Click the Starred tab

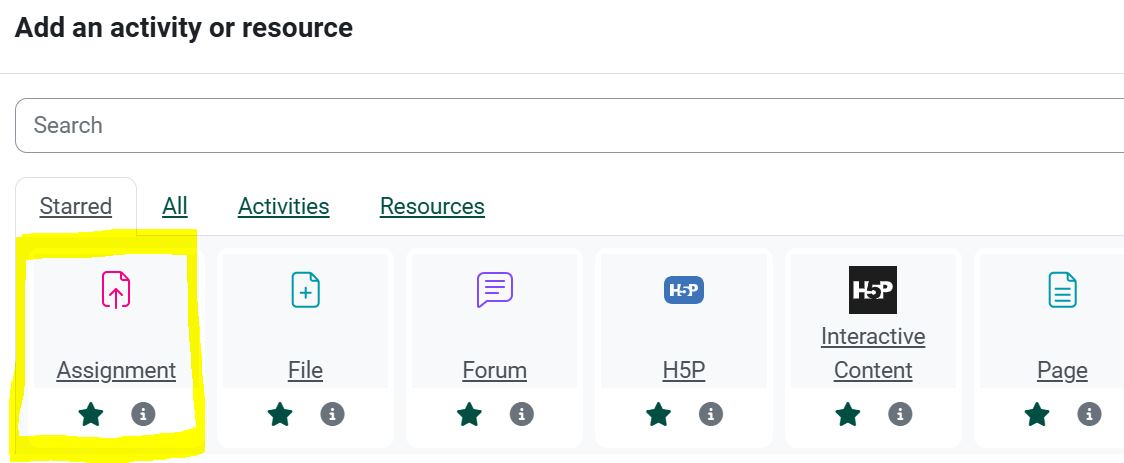pyautogui.click(x=76, y=207)
